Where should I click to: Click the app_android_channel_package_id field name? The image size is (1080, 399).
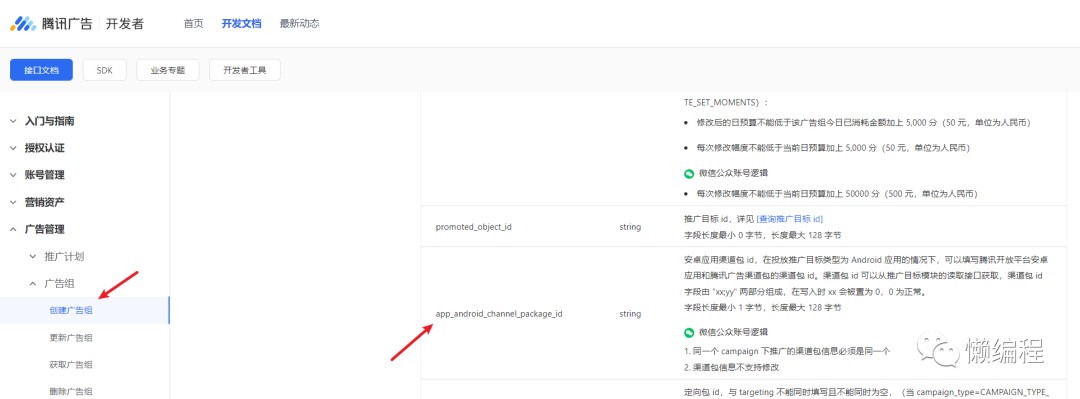pos(499,314)
